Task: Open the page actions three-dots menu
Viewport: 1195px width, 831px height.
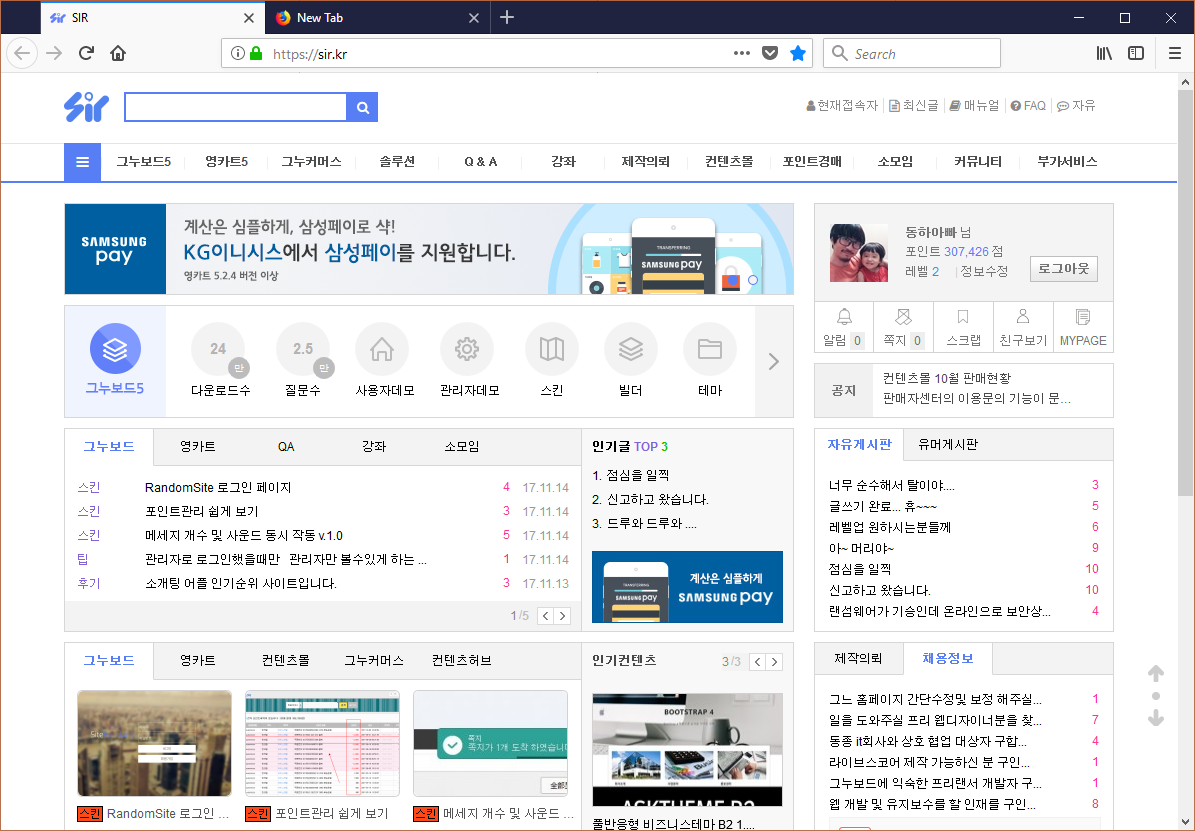Action: click(741, 54)
